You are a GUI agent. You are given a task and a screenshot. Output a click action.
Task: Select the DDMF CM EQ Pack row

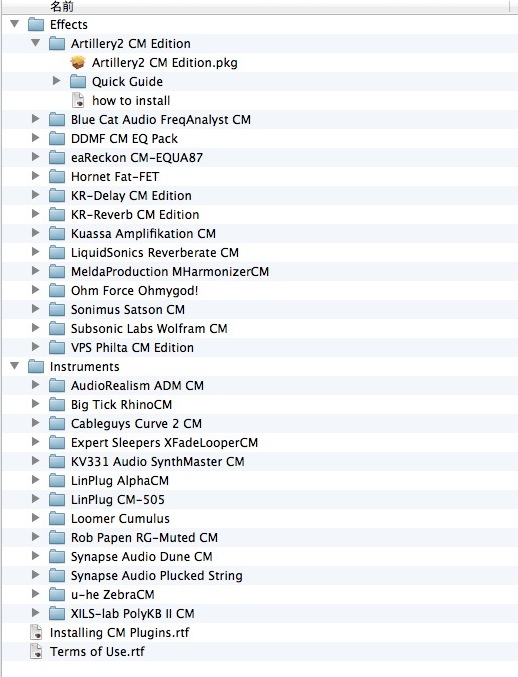point(260,139)
